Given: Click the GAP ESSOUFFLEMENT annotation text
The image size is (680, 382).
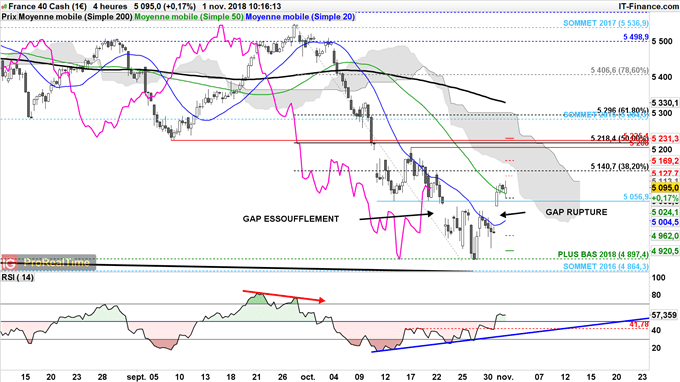Looking at the screenshot, I should tap(291, 219).
